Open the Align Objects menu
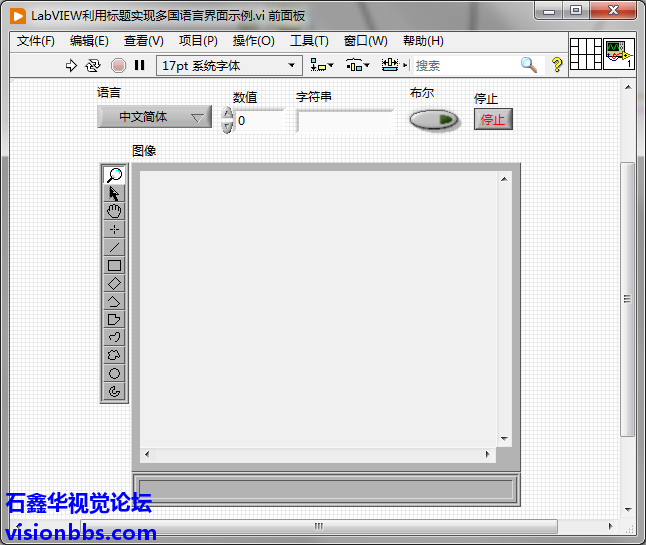This screenshot has height=545, width=646. (x=322, y=65)
